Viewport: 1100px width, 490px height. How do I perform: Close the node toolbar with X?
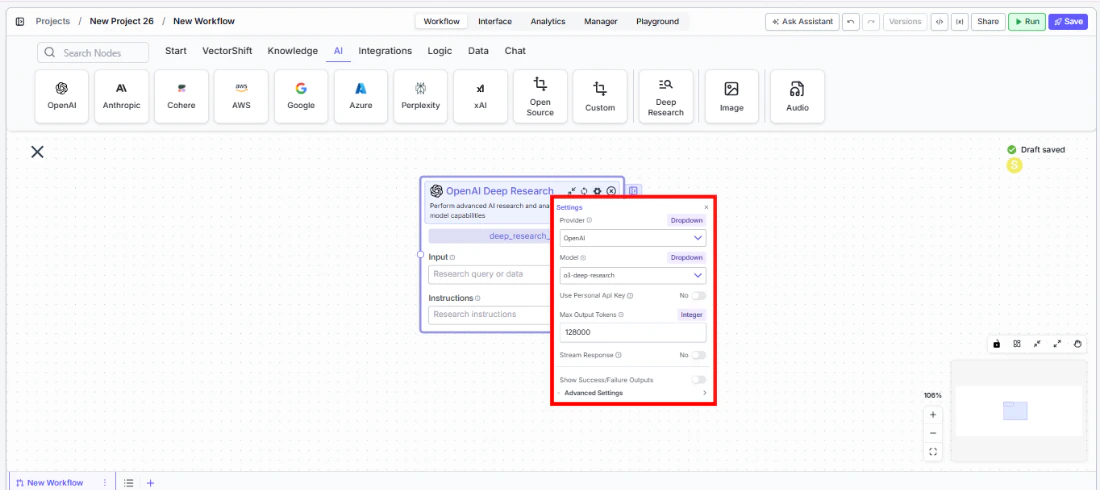coord(37,152)
